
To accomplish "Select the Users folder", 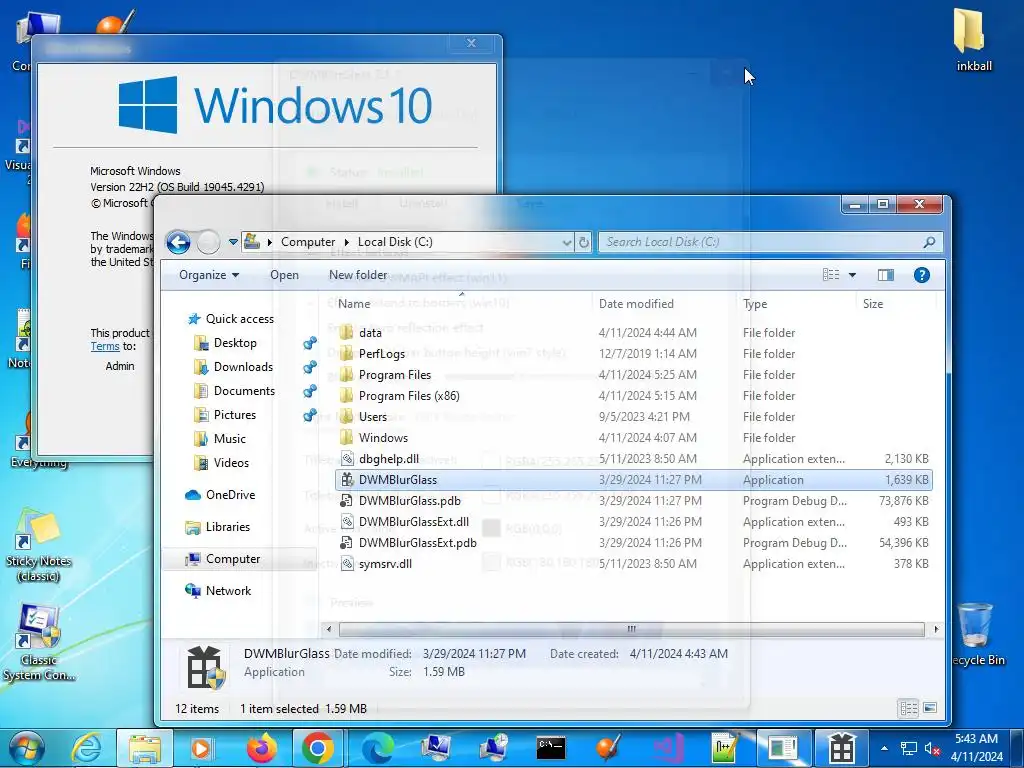I will pos(372,417).
